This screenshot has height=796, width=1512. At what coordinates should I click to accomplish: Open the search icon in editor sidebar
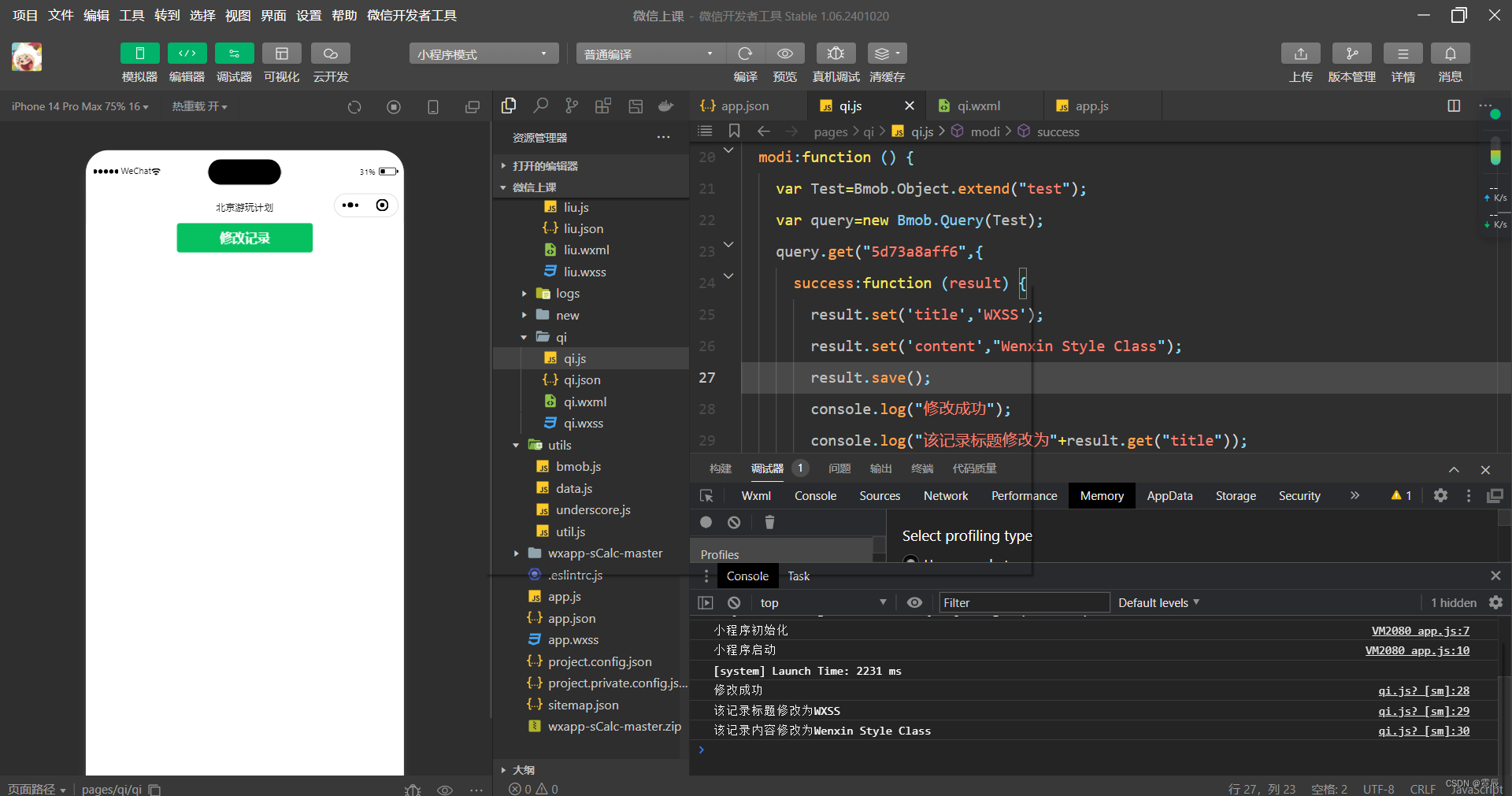[x=540, y=106]
